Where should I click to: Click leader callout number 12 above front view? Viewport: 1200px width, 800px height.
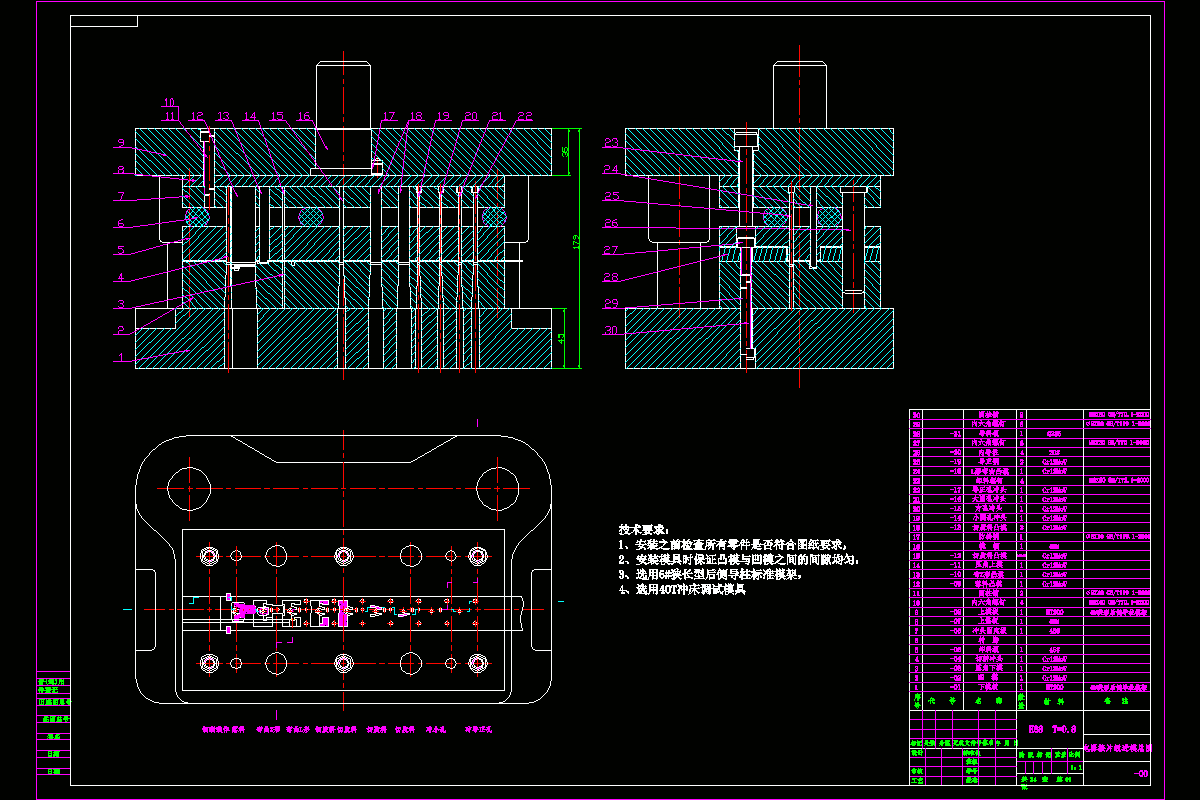pyautogui.click(x=196, y=117)
